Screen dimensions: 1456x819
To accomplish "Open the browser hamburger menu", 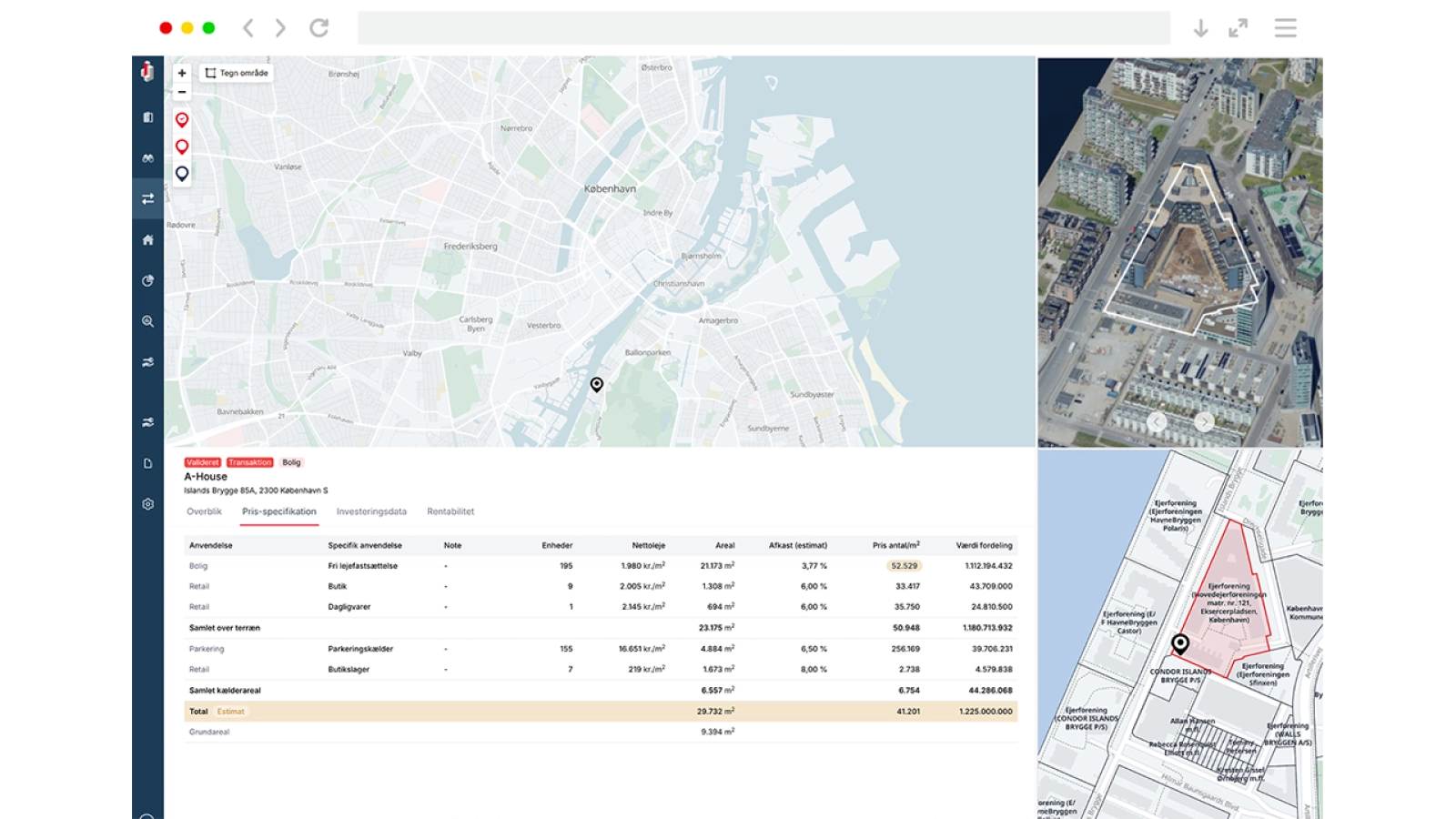I will point(1285,28).
